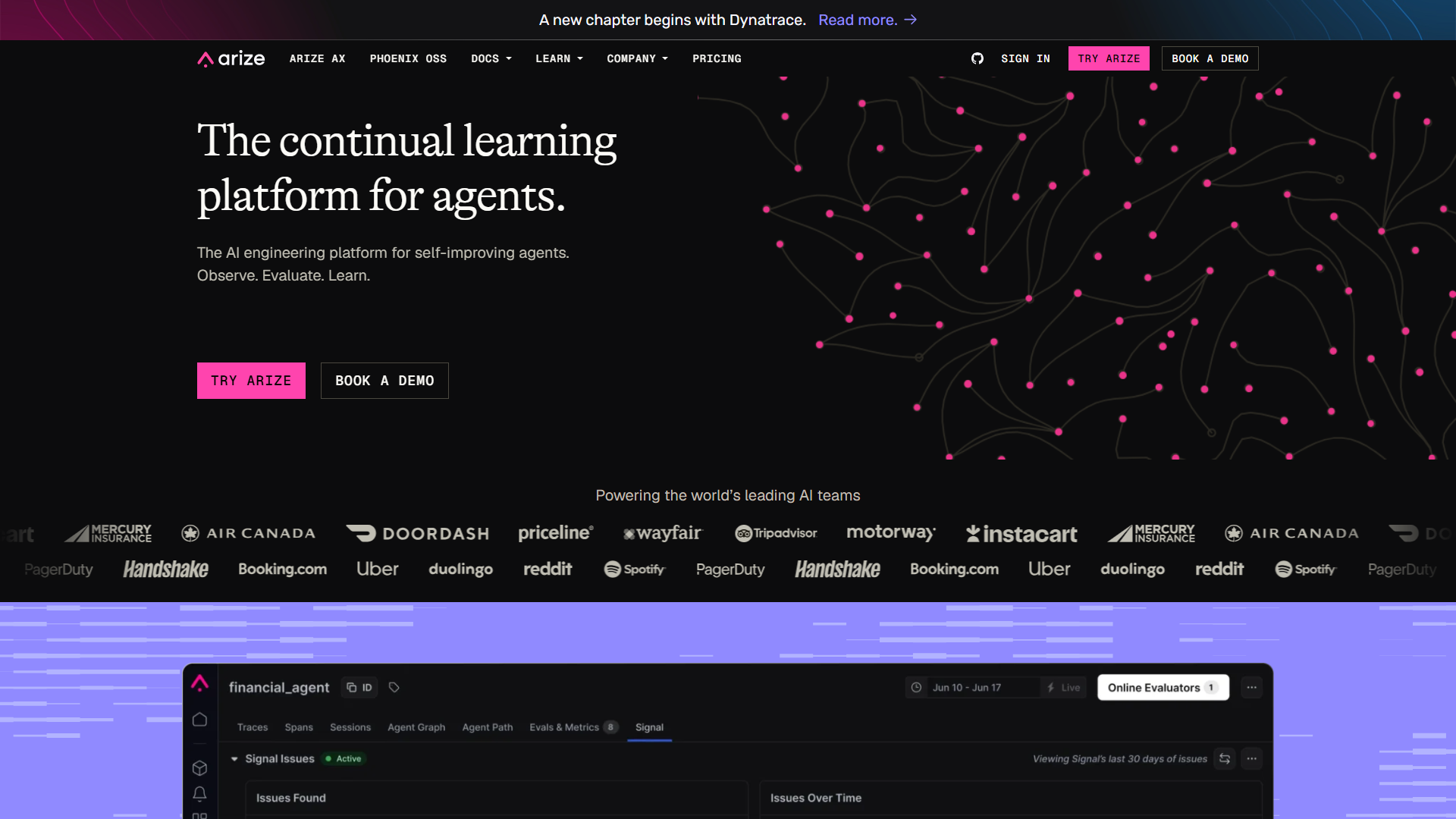
Task: Click the lightning Live icon
Action: click(x=1050, y=687)
